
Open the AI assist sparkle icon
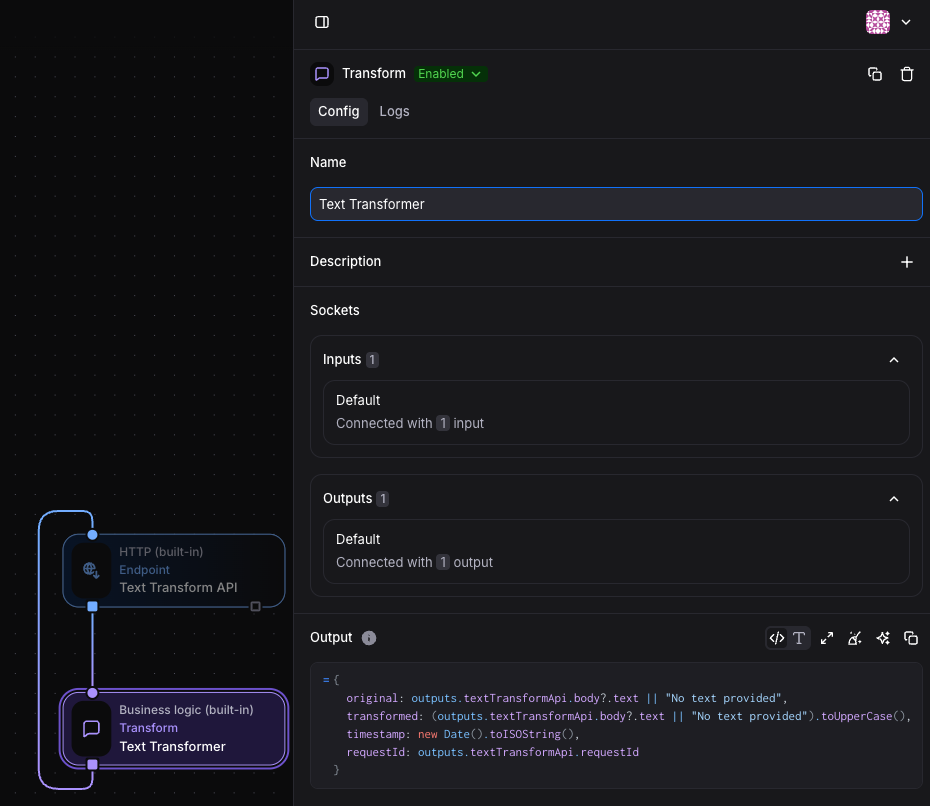click(x=883, y=637)
